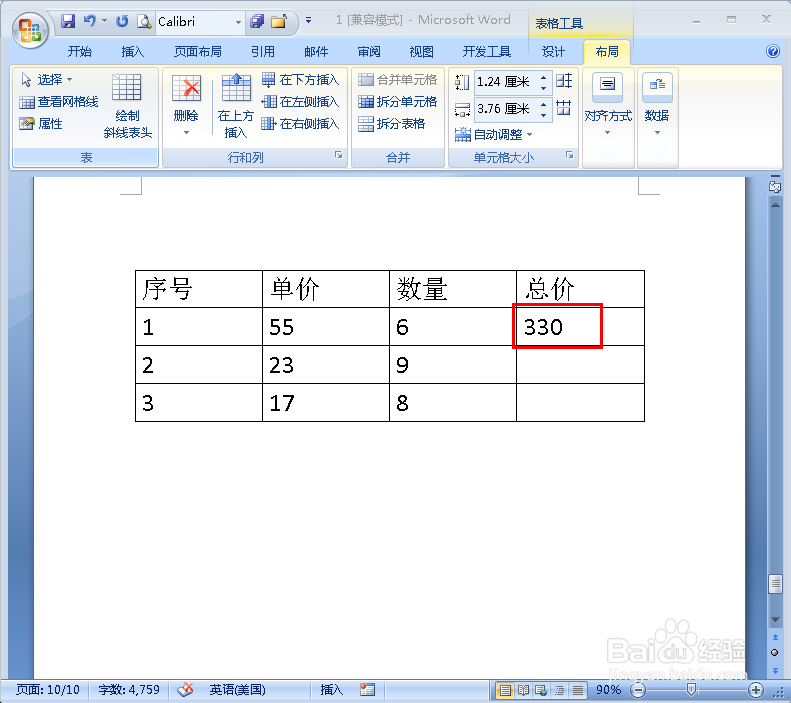Toggle 插入 overtype mode in status bar

click(331, 689)
